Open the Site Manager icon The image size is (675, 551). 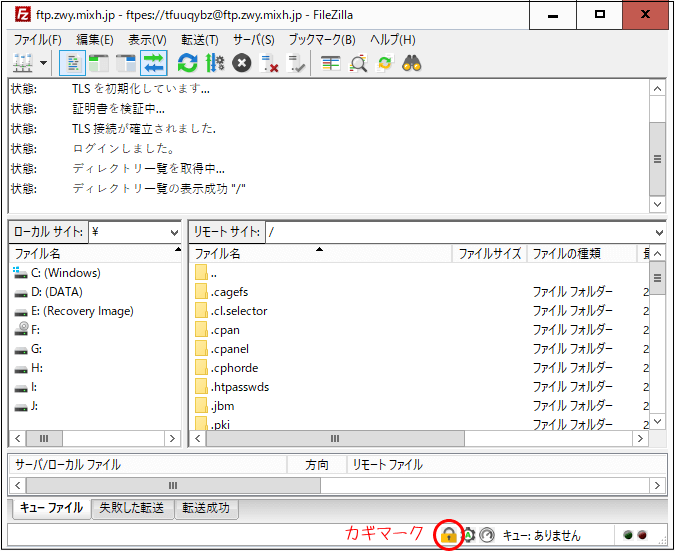22,64
